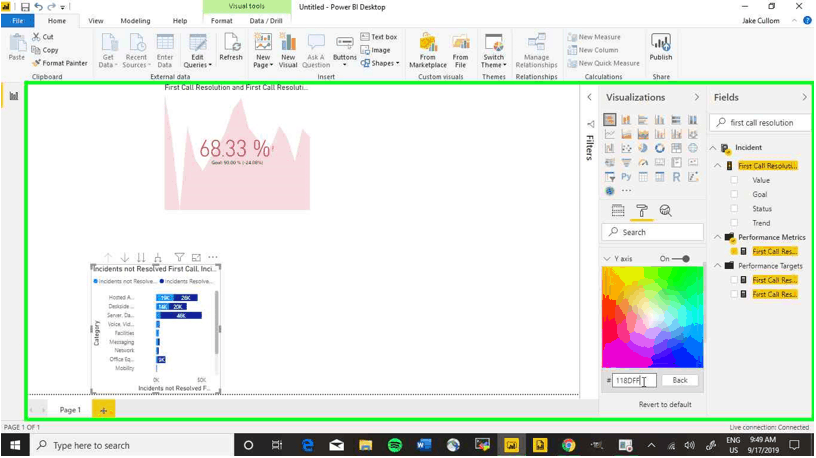Click New Measure
Image resolution: width=816 pixels, height=458 pixels.
pyautogui.click(x=594, y=37)
